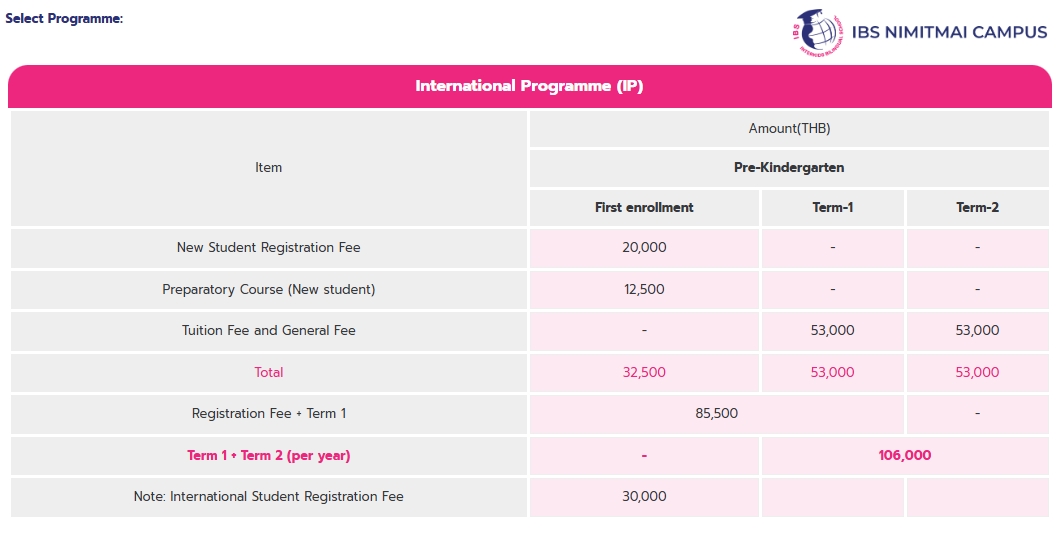Screen dimensions: 1063x543
Task: Select the First enrollment column header
Action: (644, 208)
